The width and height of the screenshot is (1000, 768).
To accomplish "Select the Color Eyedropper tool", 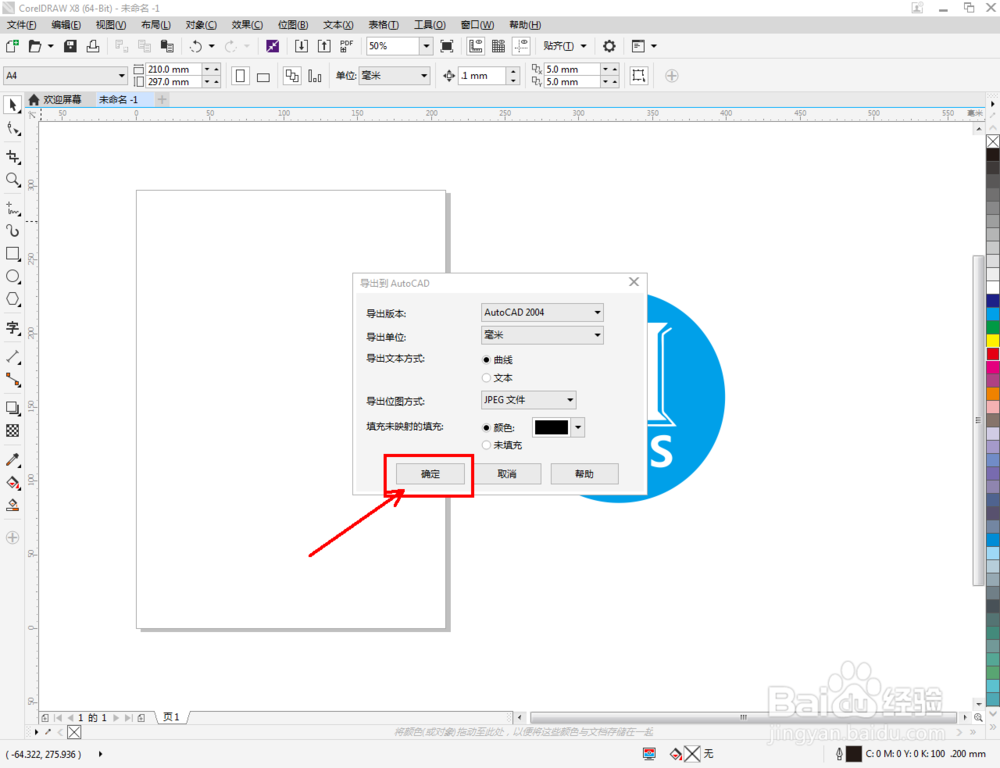I will pos(13,459).
